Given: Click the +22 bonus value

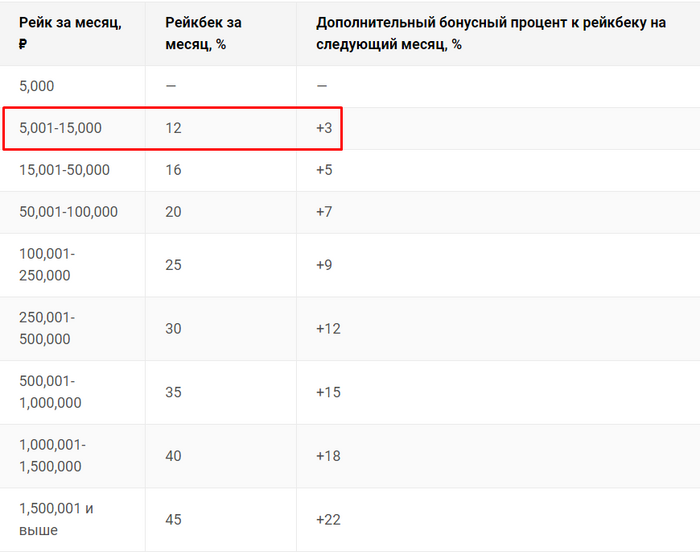Looking at the screenshot, I should (328, 520).
